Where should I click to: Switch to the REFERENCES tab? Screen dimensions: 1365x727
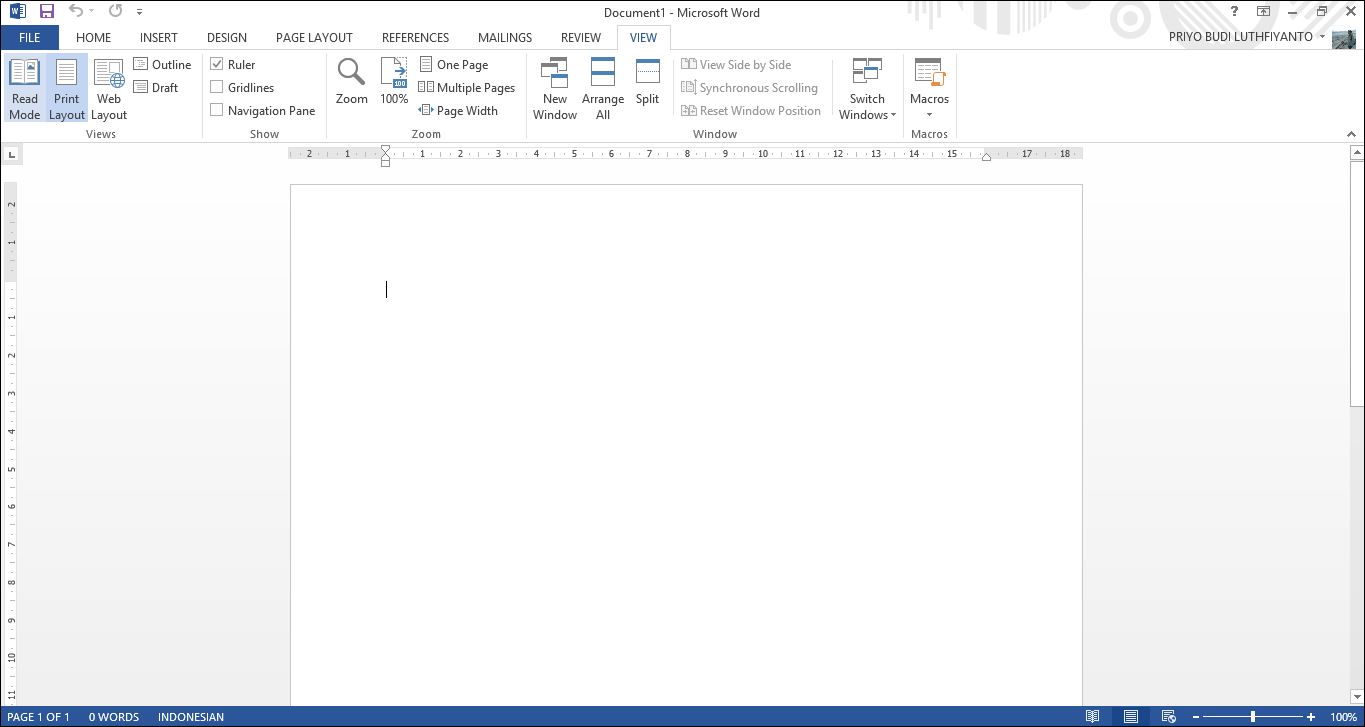415,37
